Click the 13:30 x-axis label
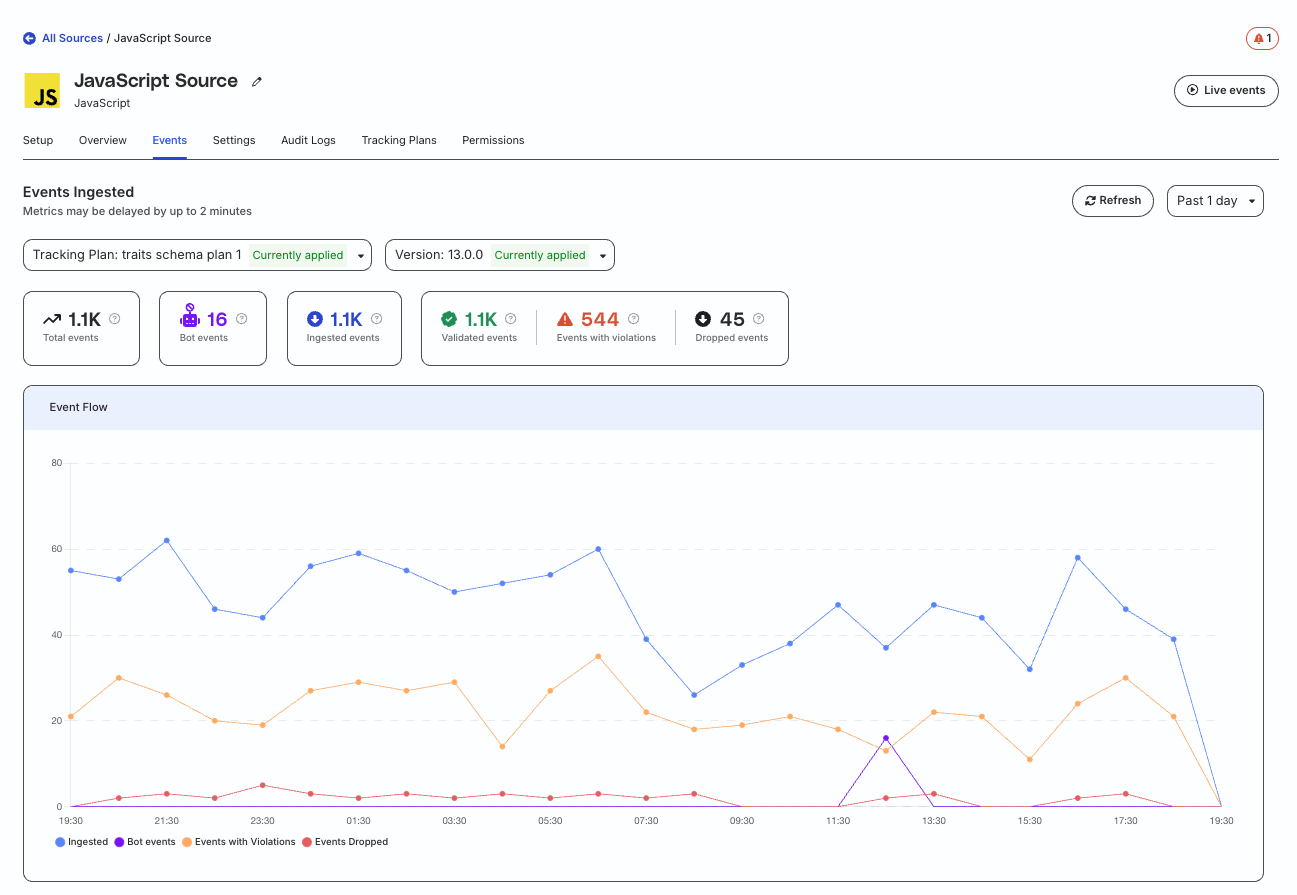The height and width of the screenshot is (895, 1297). pos(934,821)
